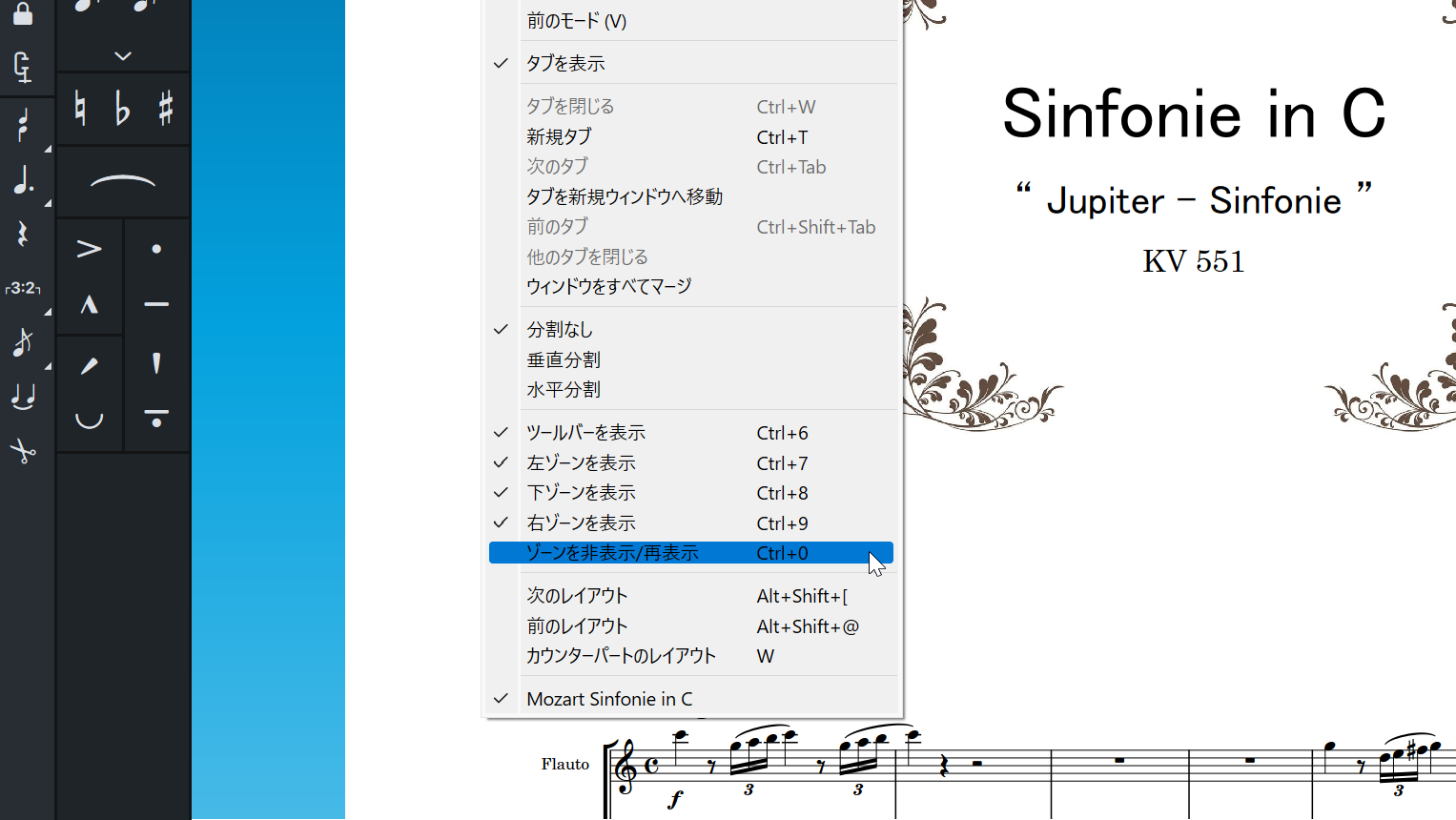Viewport: 1456px width, 820px height.
Task: Toggle ツールバーを表示 option
Action: coord(693,433)
